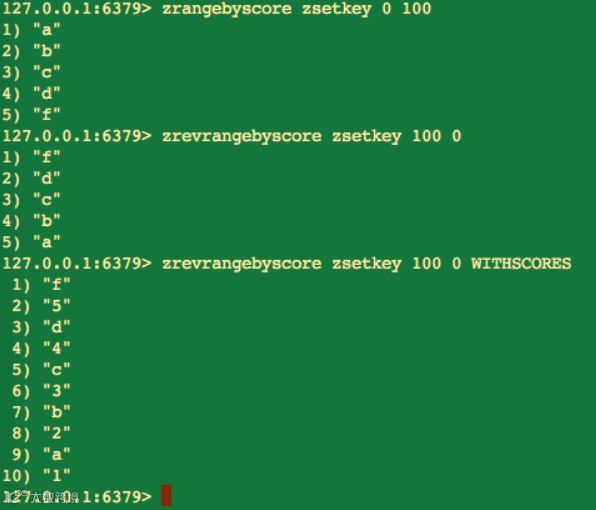Click result line 8) "2"
Viewport: 596px width, 510px height.
pyautogui.click(x=41, y=432)
